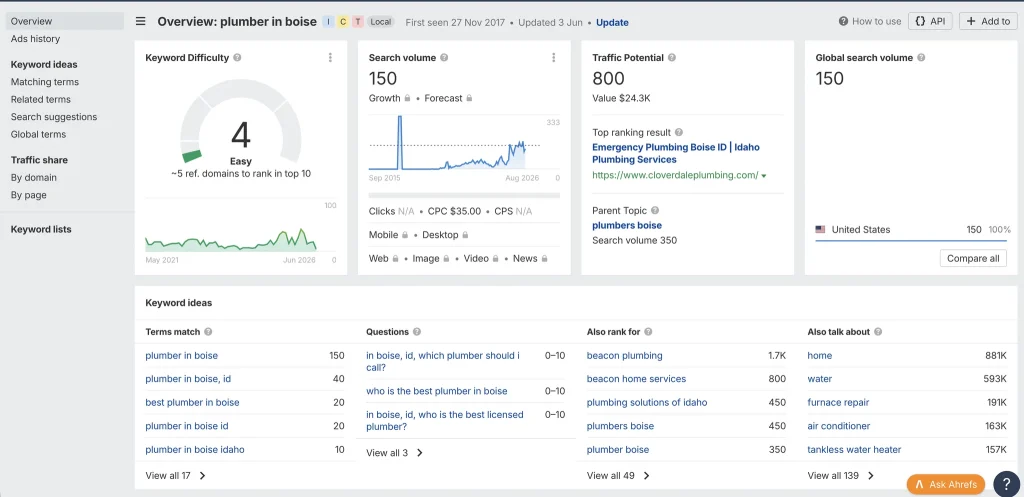Click help icon next to Terms match
Screen dimensions: 1024x497
click(208, 332)
